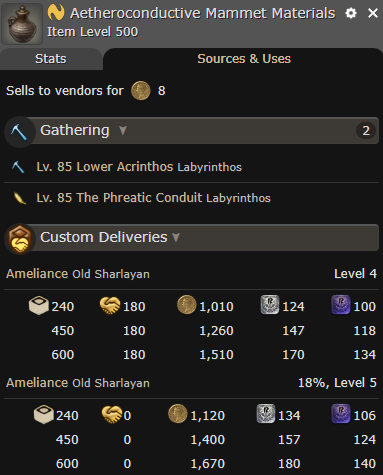The width and height of the screenshot is (383, 475).
Task: Click the Gathering count badge showing 2
Action: click(366, 130)
